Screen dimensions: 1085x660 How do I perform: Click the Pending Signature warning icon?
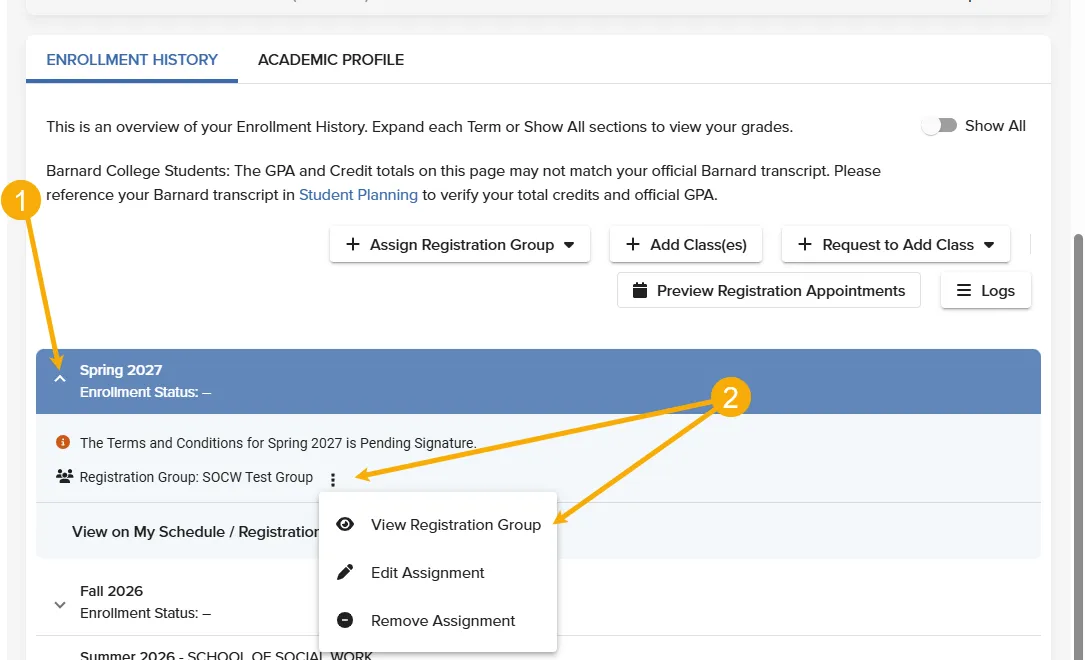pos(63,442)
